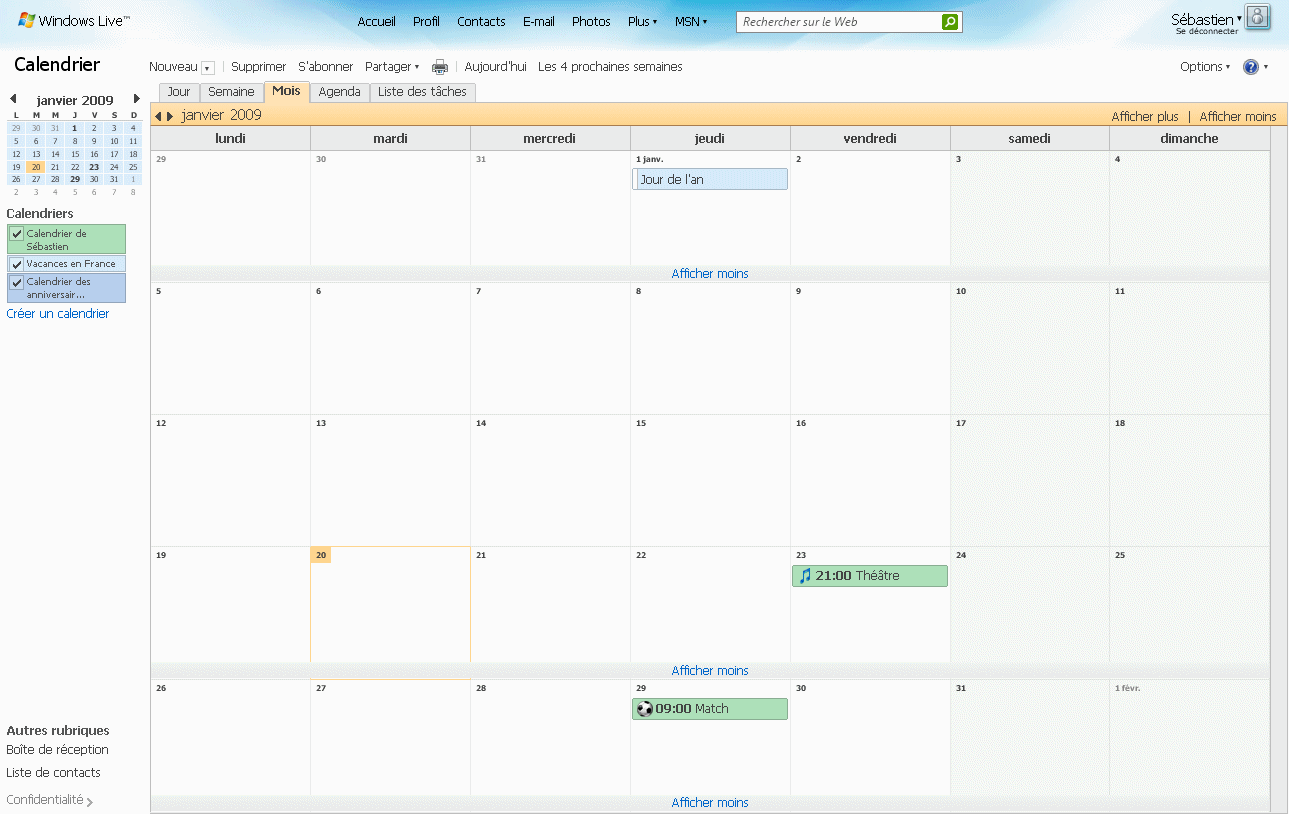Click the Nouveau button
The height and width of the screenshot is (814, 1289).
(x=174, y=67)
